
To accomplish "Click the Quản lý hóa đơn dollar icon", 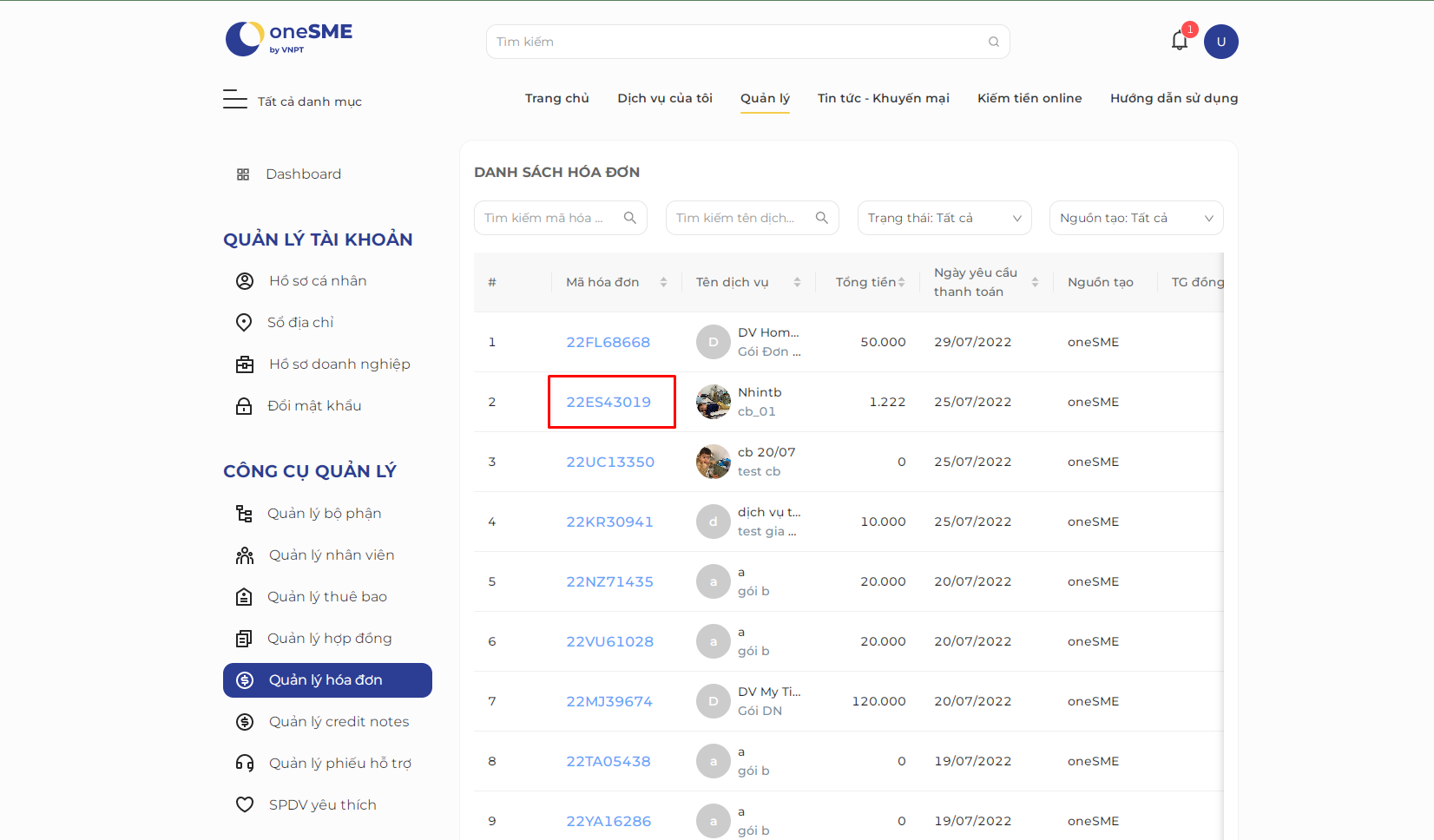I will pyautogui.click(x=245, y=680).
